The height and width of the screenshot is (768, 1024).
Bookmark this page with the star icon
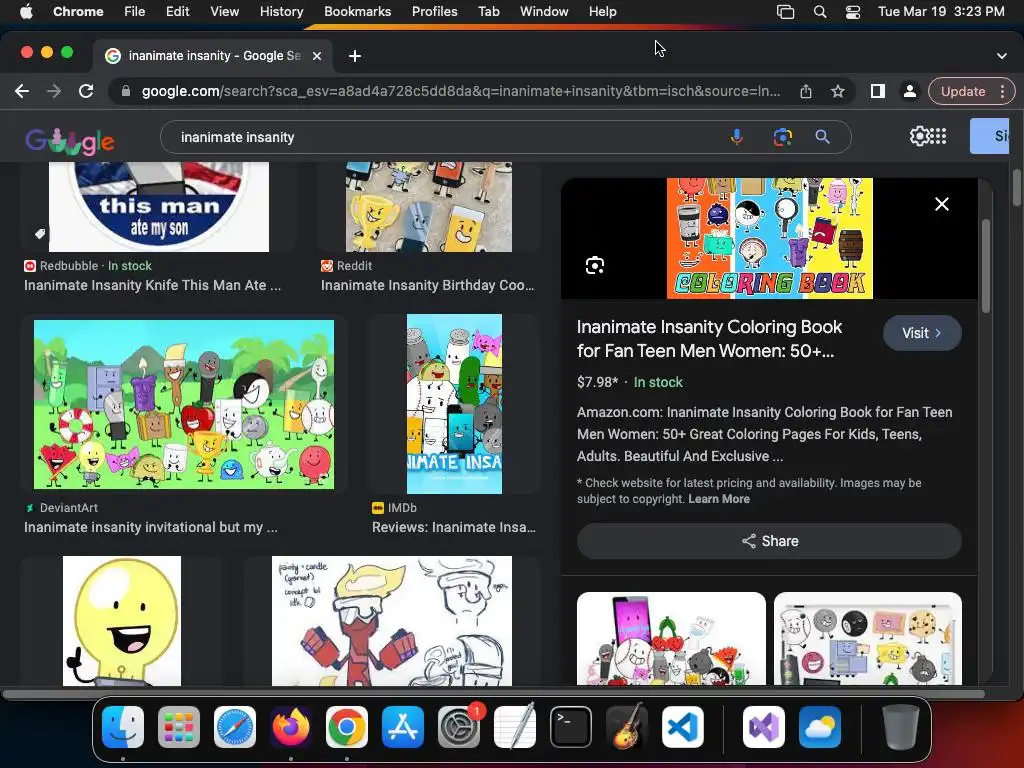838,91
